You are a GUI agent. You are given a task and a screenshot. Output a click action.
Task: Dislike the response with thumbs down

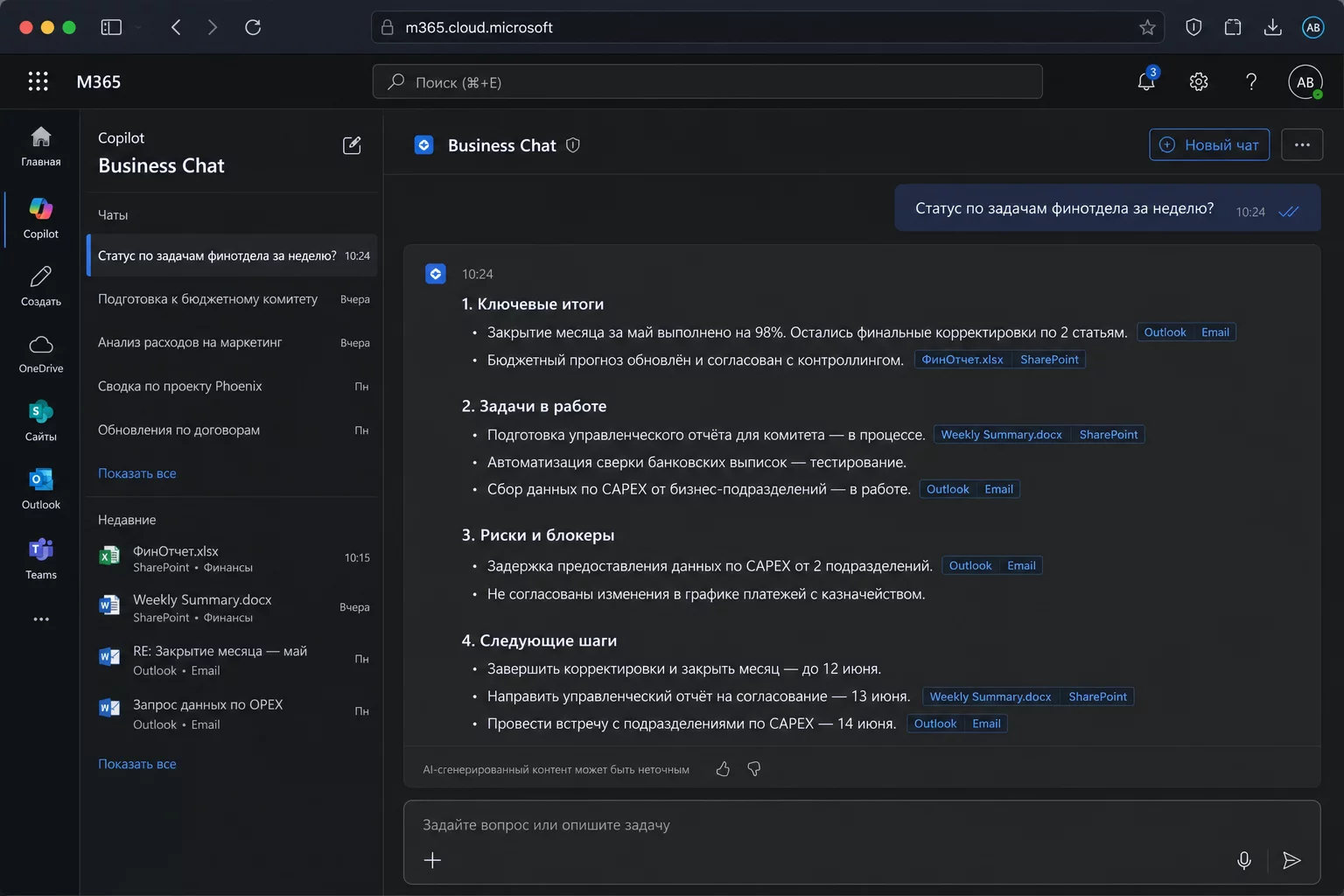point(754,769)
